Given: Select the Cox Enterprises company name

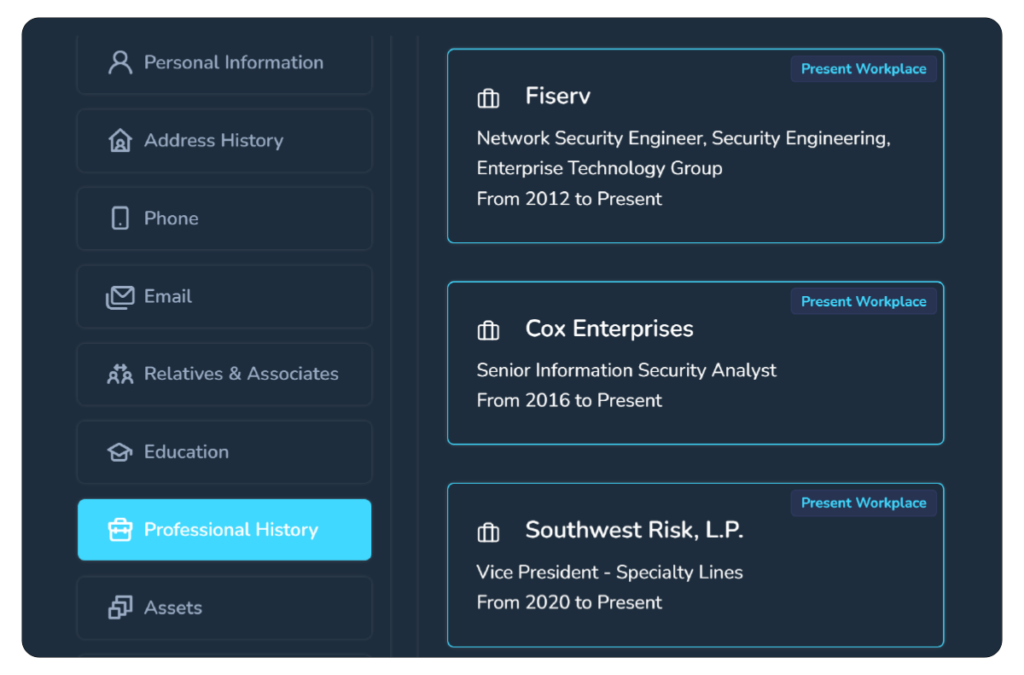Looking at the screenshot, I should [x=609, y=329].
